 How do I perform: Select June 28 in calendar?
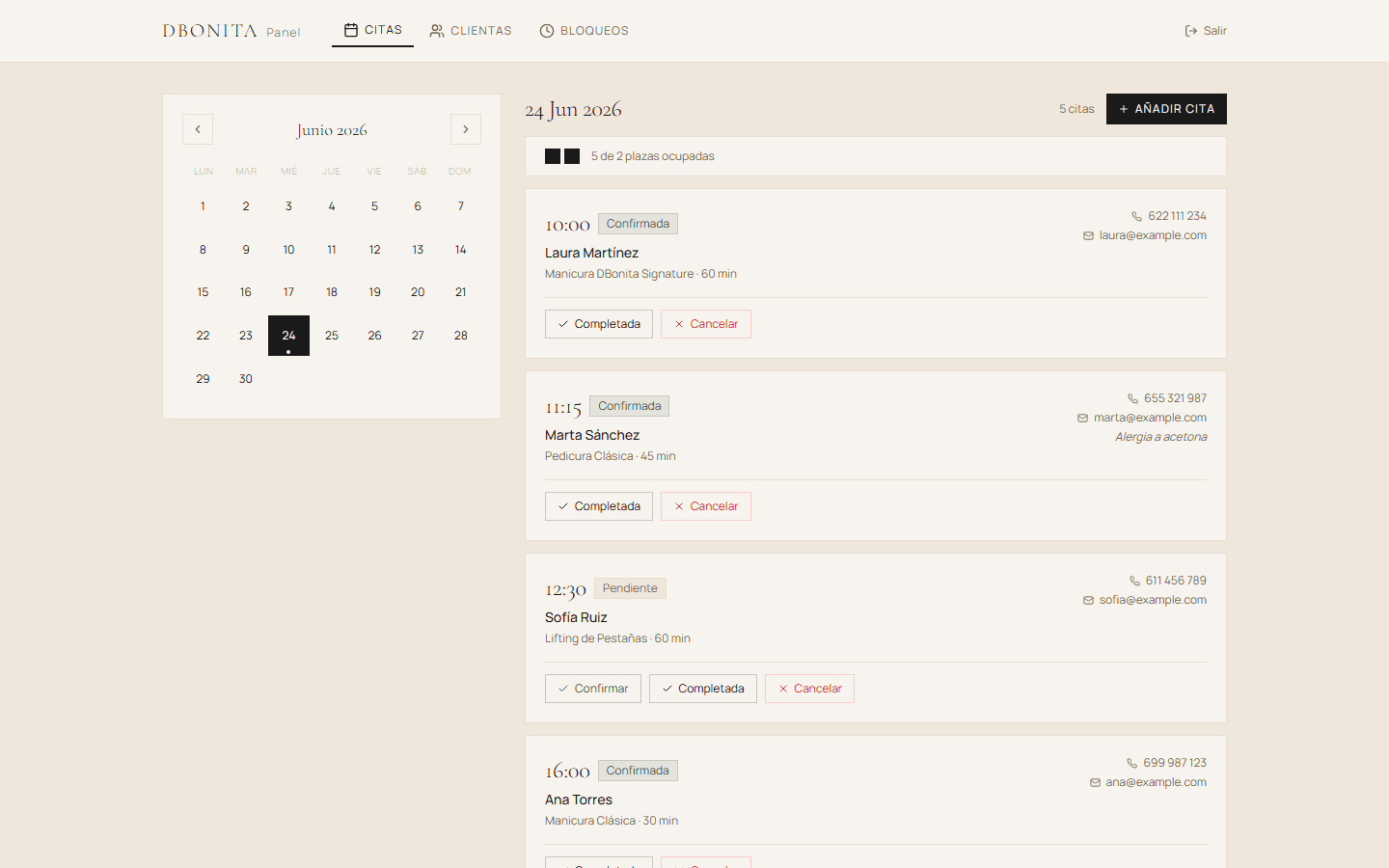460,336
